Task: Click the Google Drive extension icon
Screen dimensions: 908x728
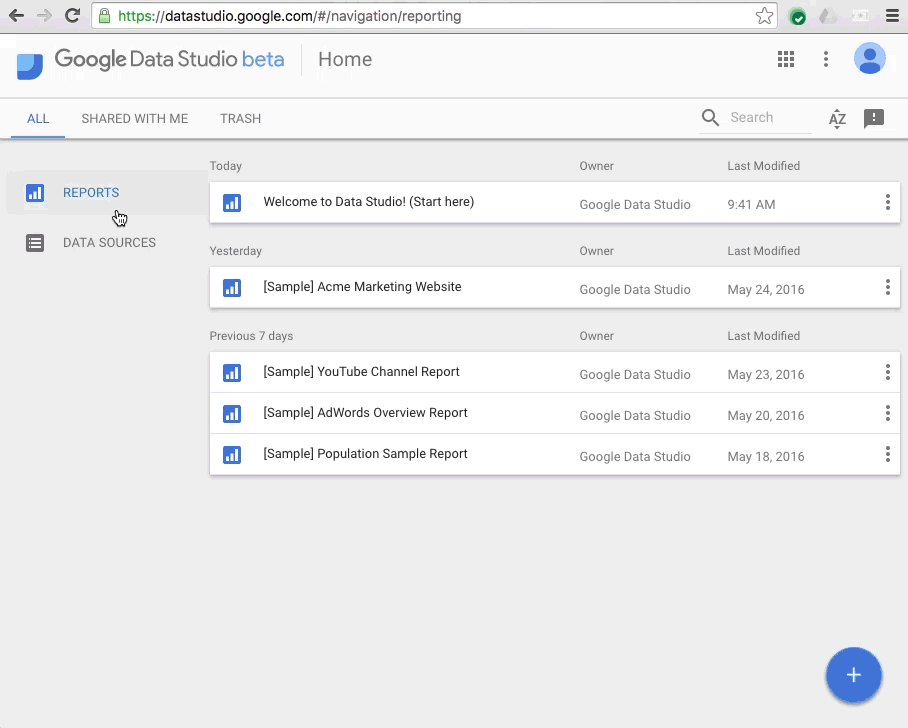Action: tap(828, 16)
